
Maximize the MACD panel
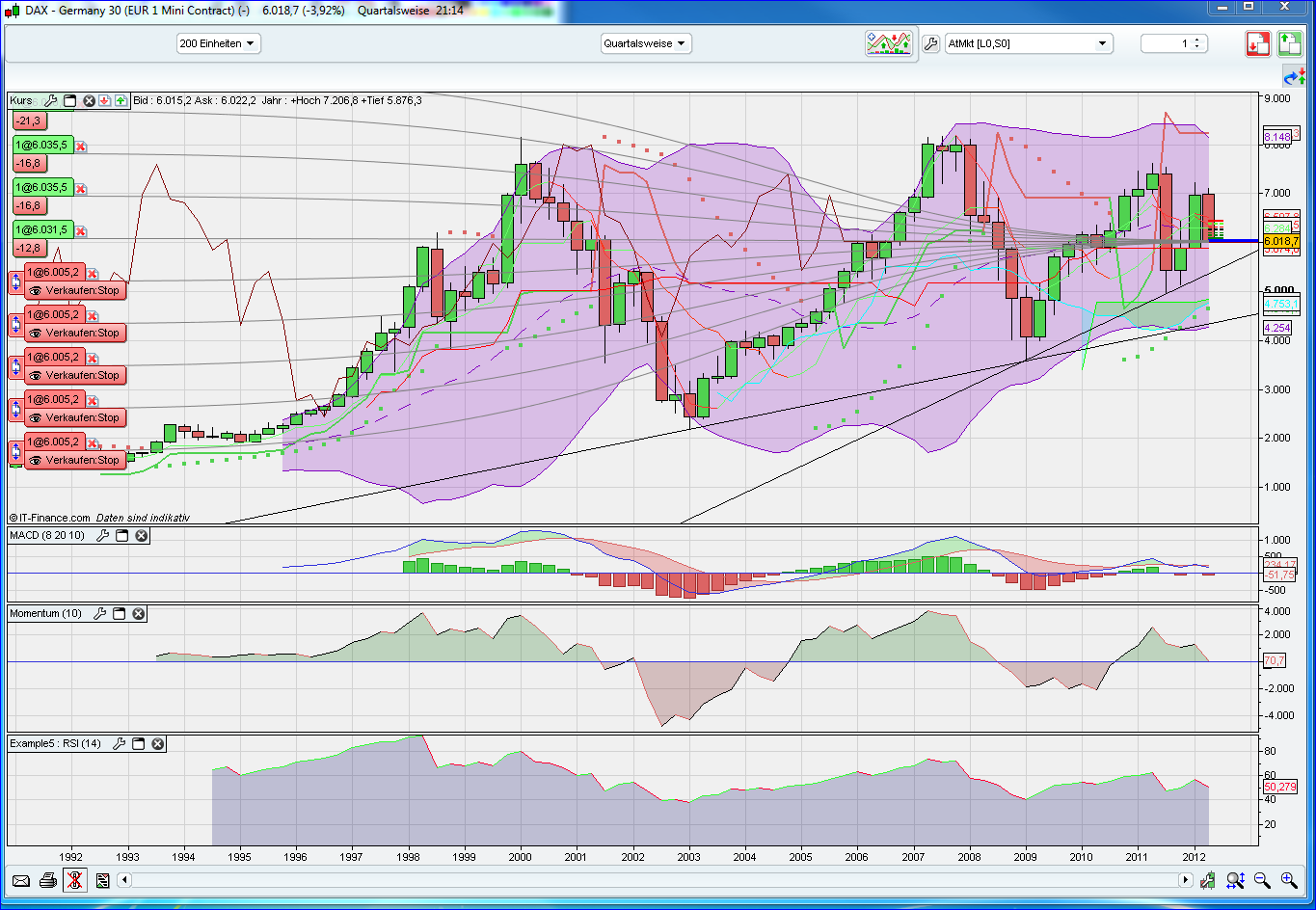pyautogui.click(x=122, y=535)
